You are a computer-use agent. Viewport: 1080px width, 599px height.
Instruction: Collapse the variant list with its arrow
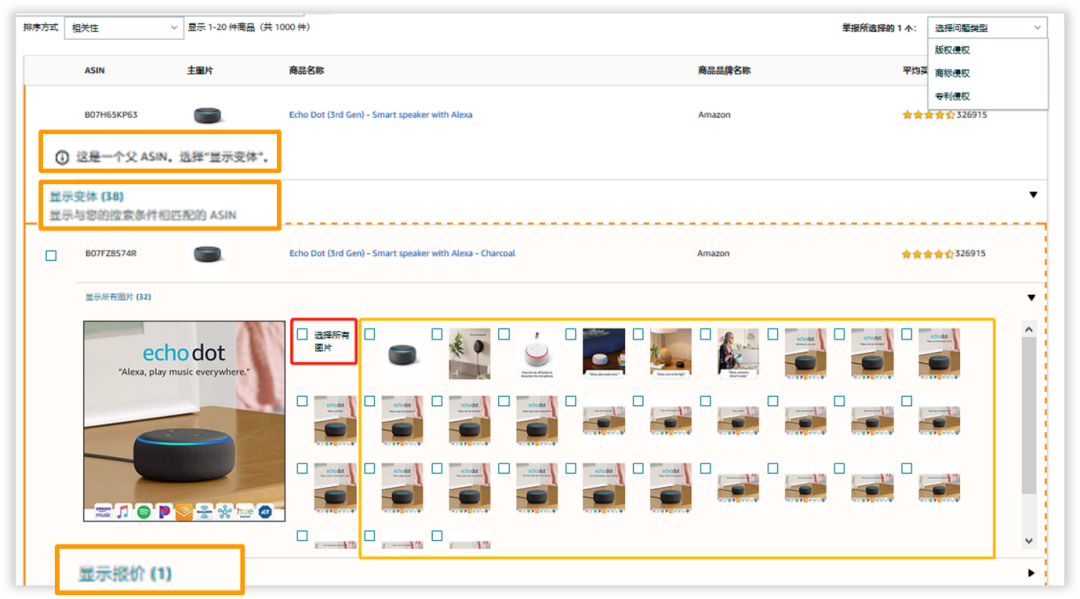coord(1032,195)
